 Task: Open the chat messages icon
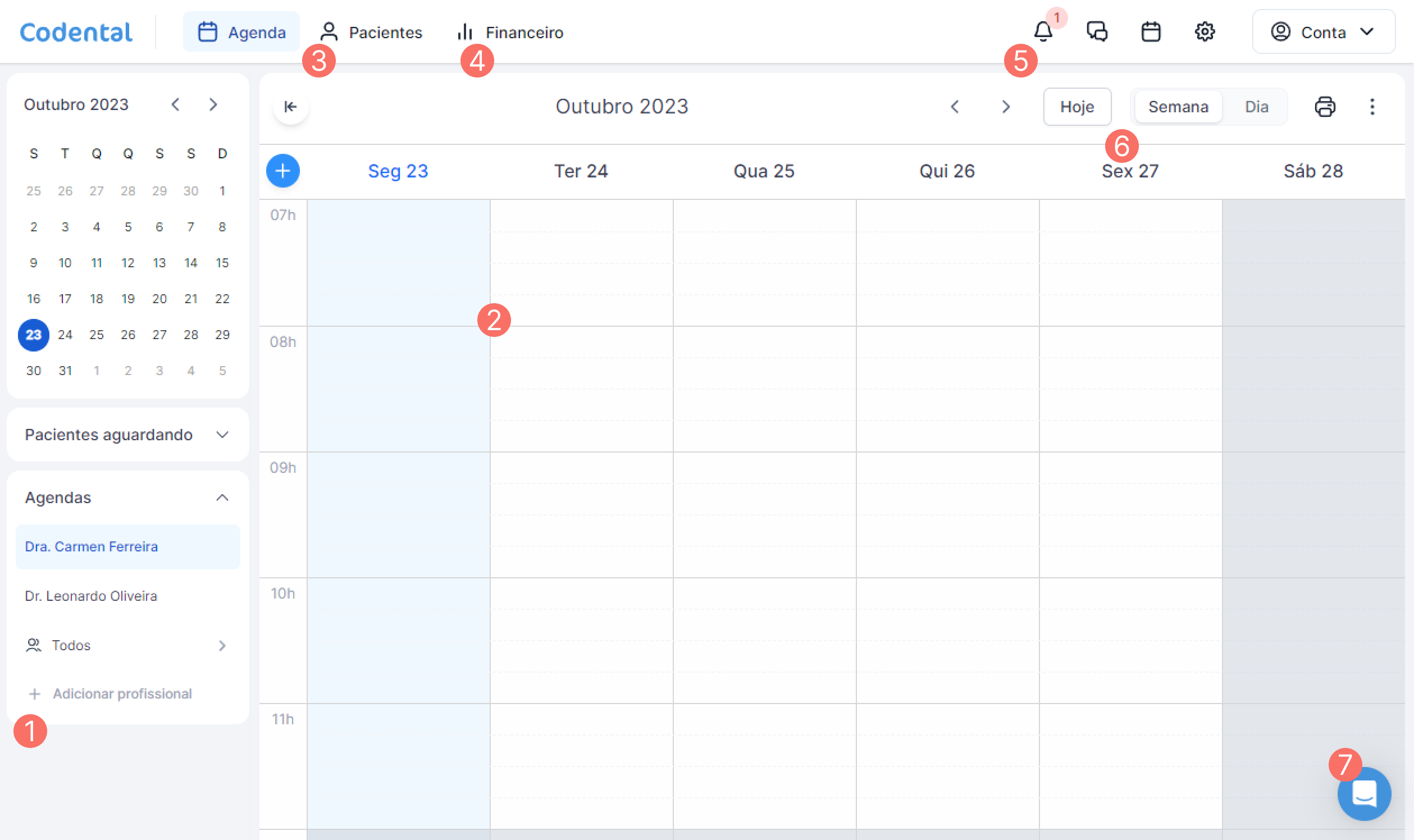(1097, 31)
